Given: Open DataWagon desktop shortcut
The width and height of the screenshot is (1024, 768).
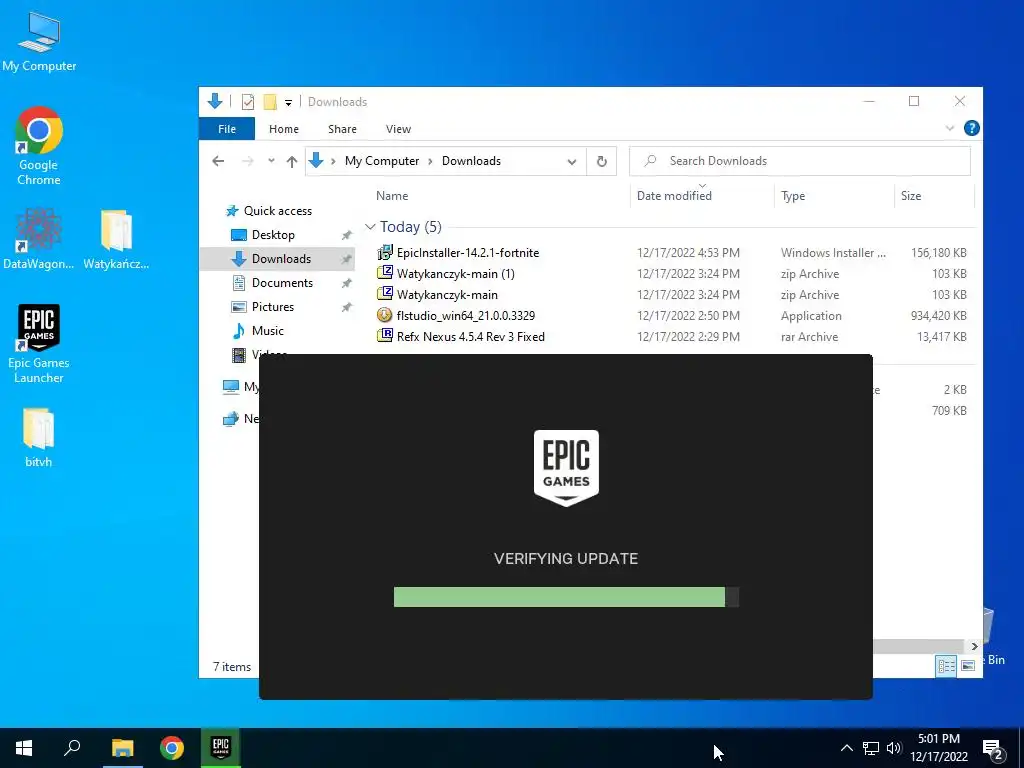Looking at the screenshot, I should (39, 239).
